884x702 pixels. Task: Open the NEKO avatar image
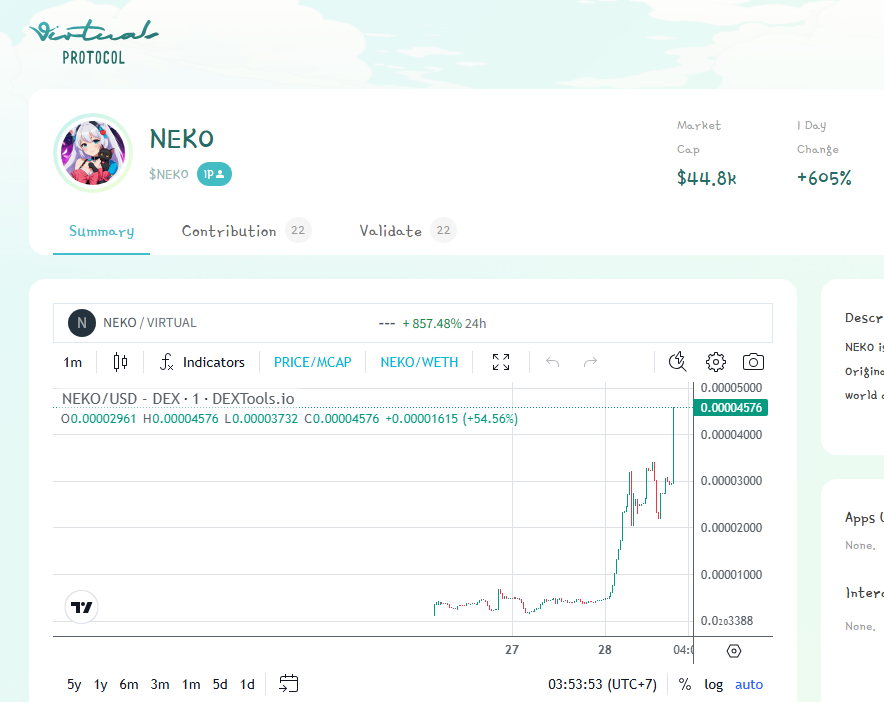tap(93, 153)
